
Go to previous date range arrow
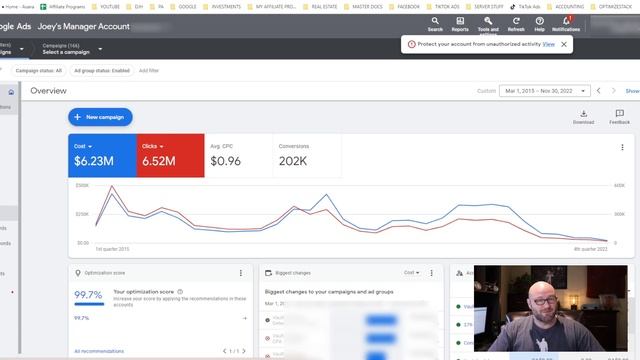pyautogui.click(x=598, y=91)
